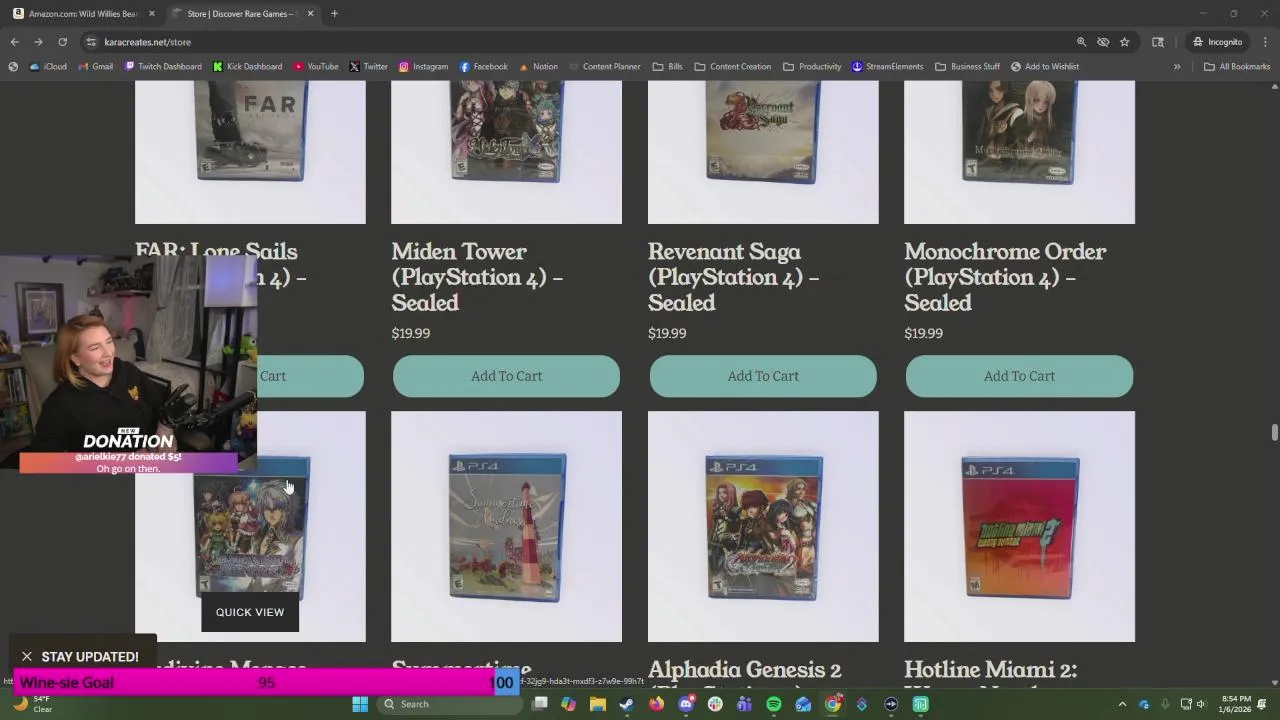Expand the Content Creation bookmark folder
Image resolution: width=1280 pixels, height=720 pixels.
(x=732, y=67)
